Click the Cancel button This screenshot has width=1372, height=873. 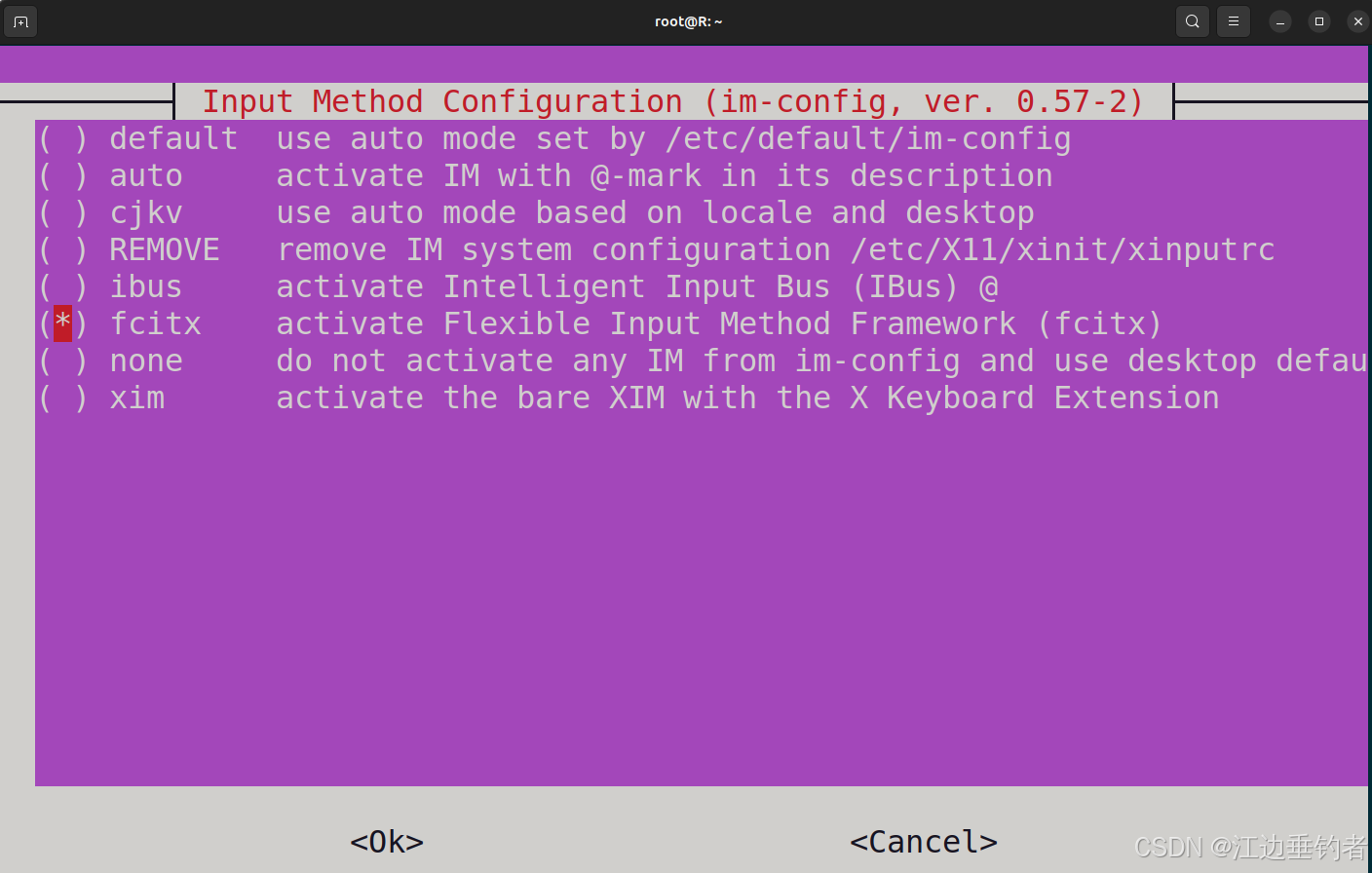tap(924, 842)
